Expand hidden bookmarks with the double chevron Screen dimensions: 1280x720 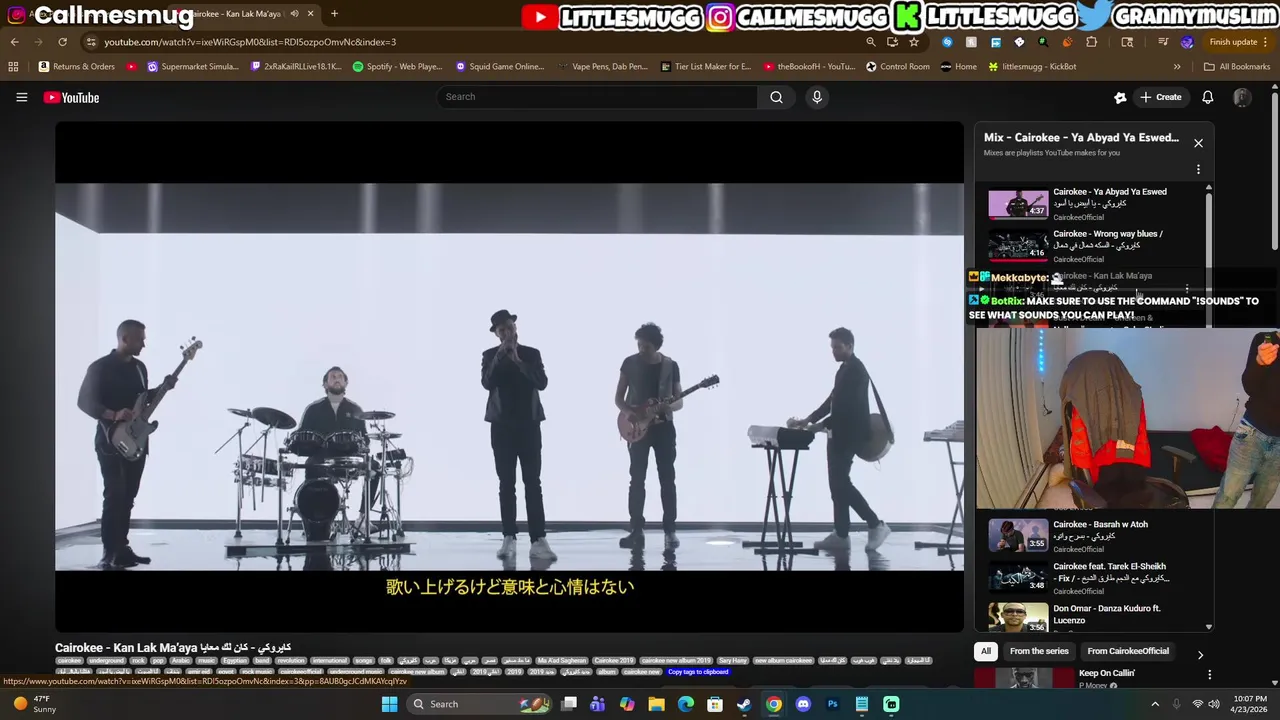1177,67
